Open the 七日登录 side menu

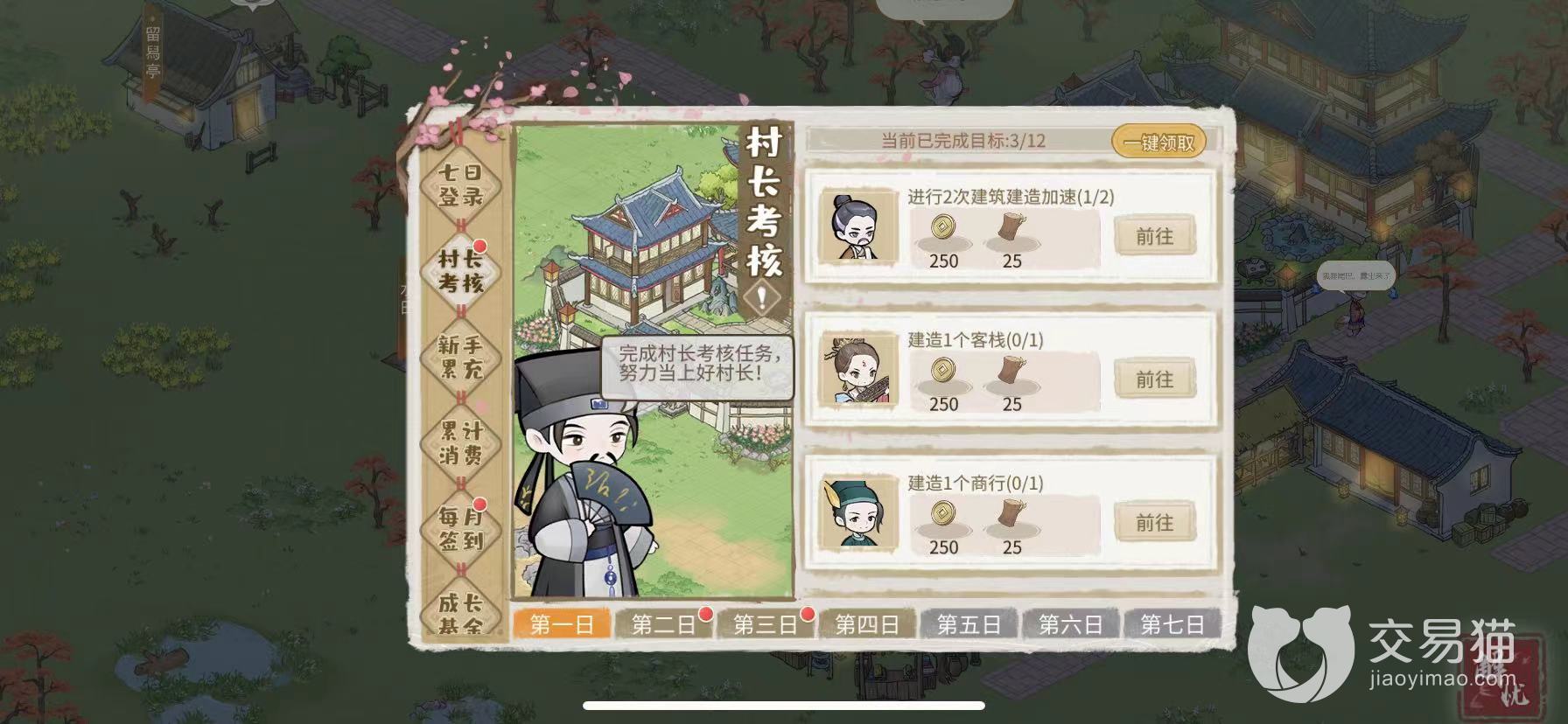point(461,185)
